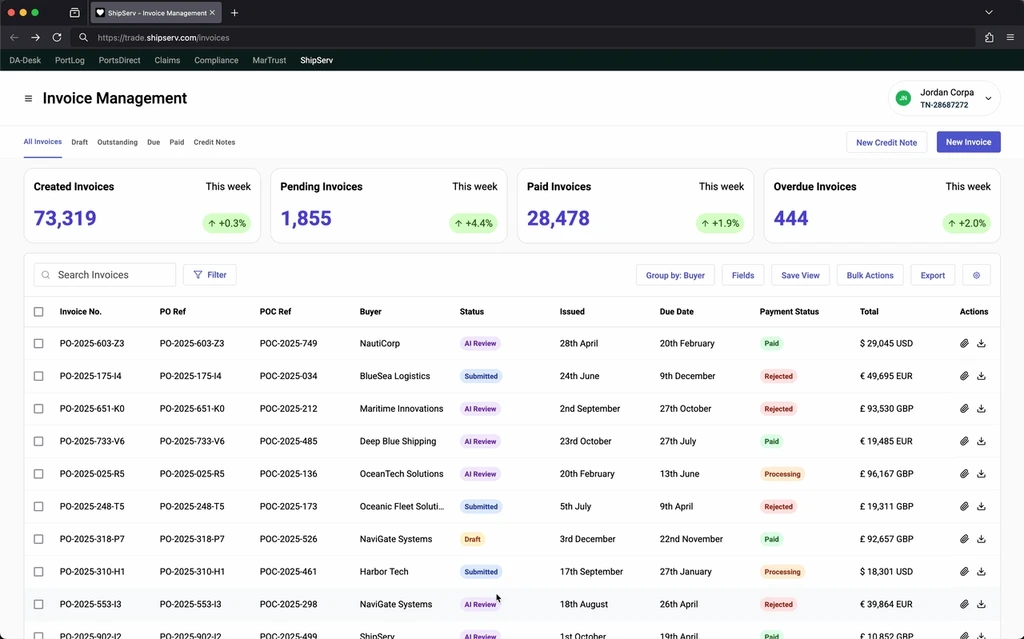
Task: Download the Deep Blue Shipping invoice
Action: point(981,441)
